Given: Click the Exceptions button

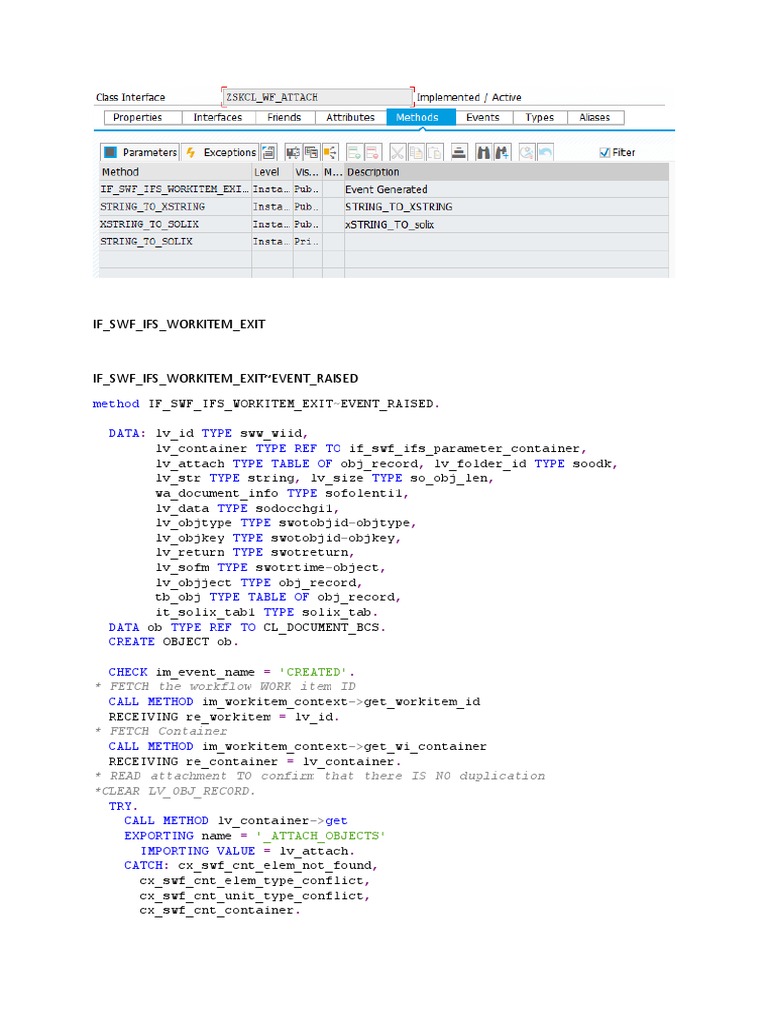Looking at the screenshot, I should [221, 152].
